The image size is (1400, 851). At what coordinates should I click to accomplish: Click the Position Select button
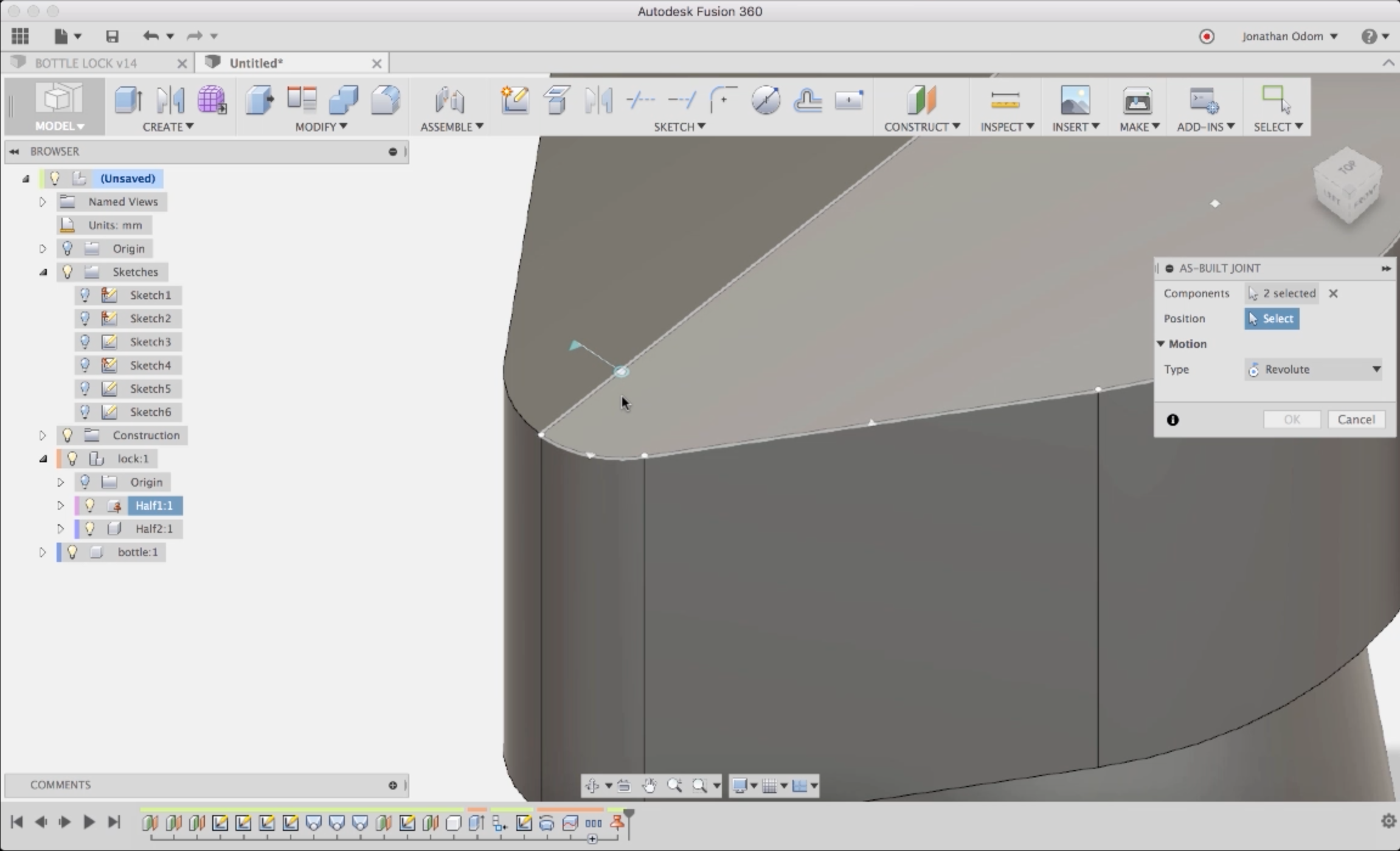(1272, 318)
